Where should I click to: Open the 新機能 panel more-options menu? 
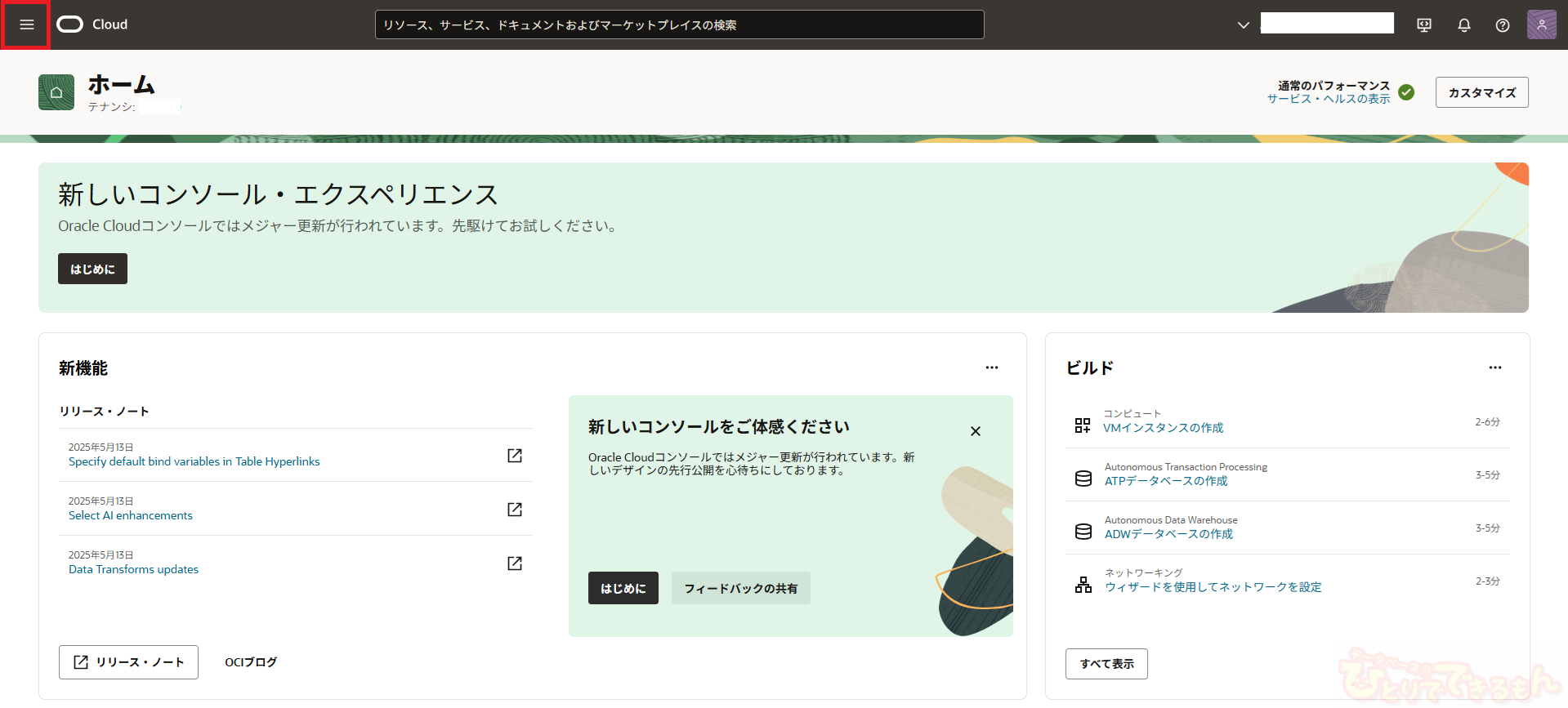pyautogui.click(x=992, y=367)
